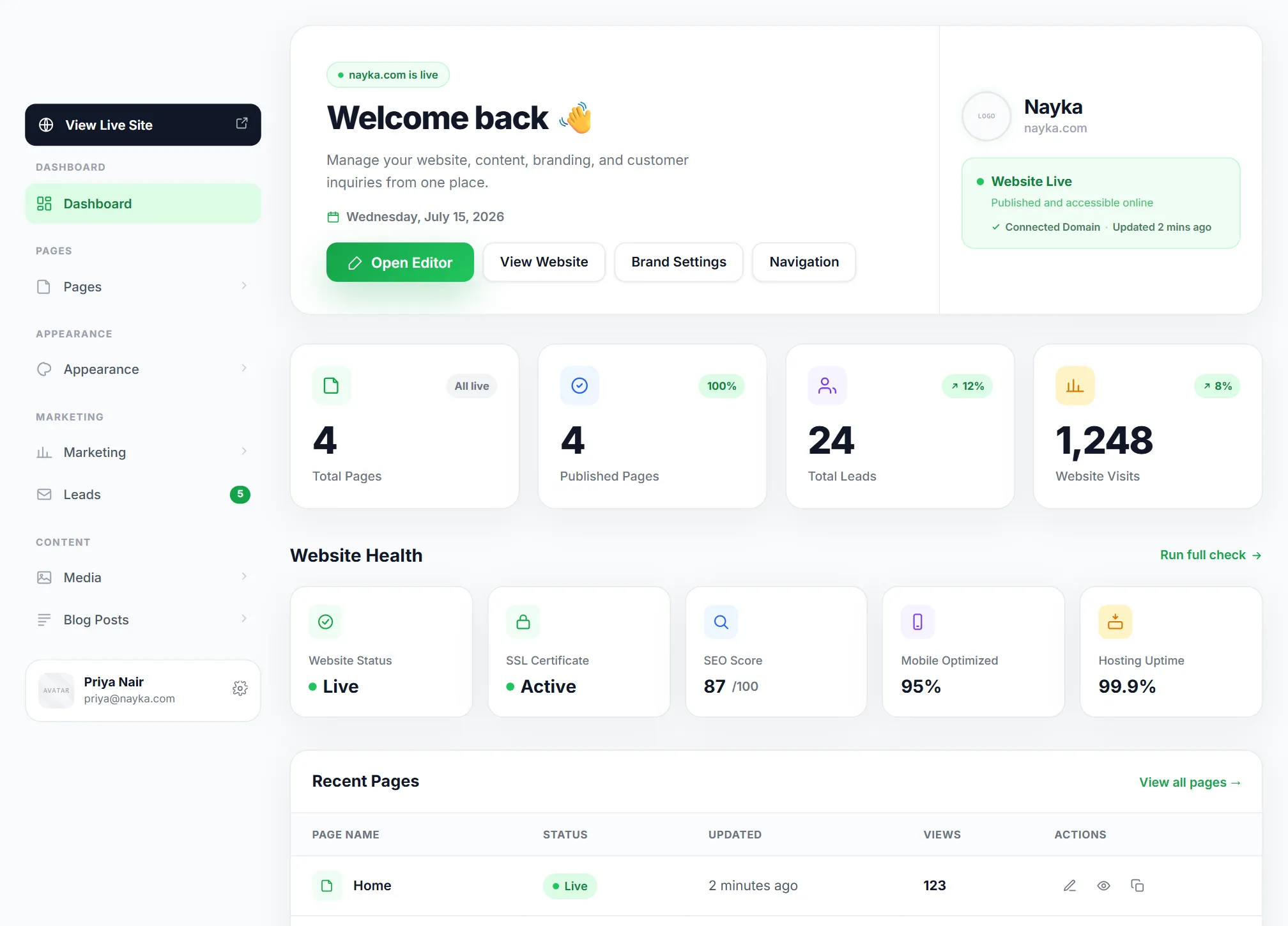Click the VIEWS column header
The image size is (1288, 926).
942,835
